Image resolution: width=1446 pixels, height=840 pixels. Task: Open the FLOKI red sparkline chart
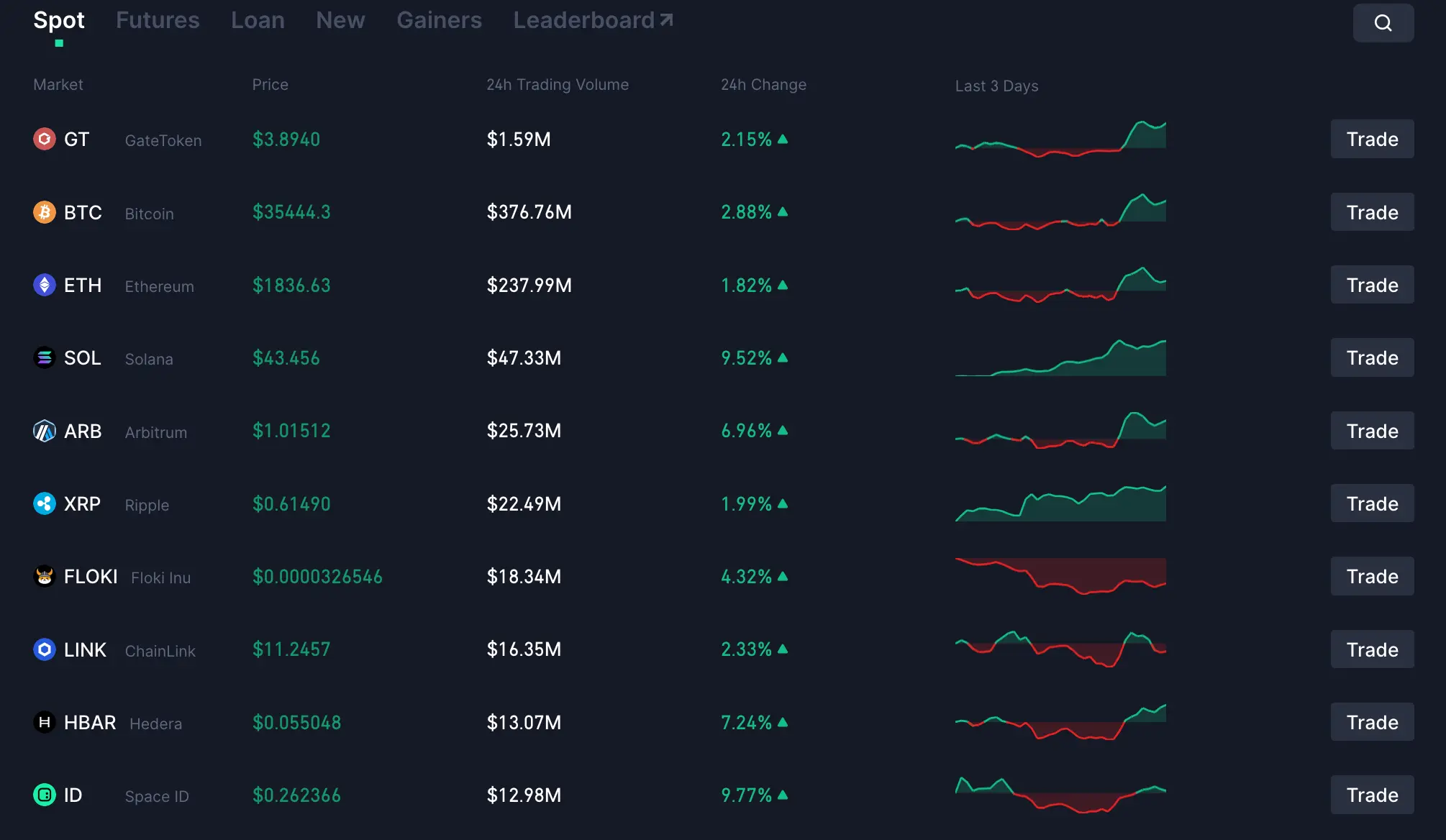1060,576
